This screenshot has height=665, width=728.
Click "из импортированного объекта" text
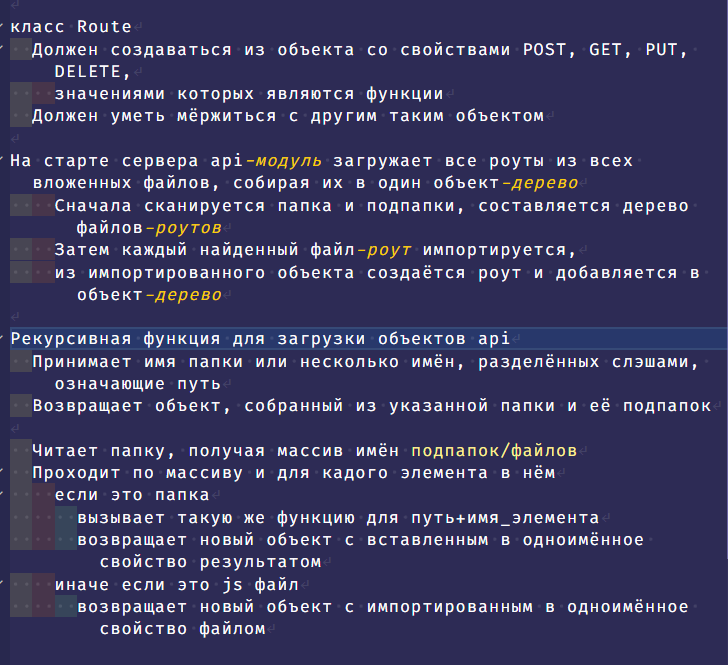pos(204,273)
